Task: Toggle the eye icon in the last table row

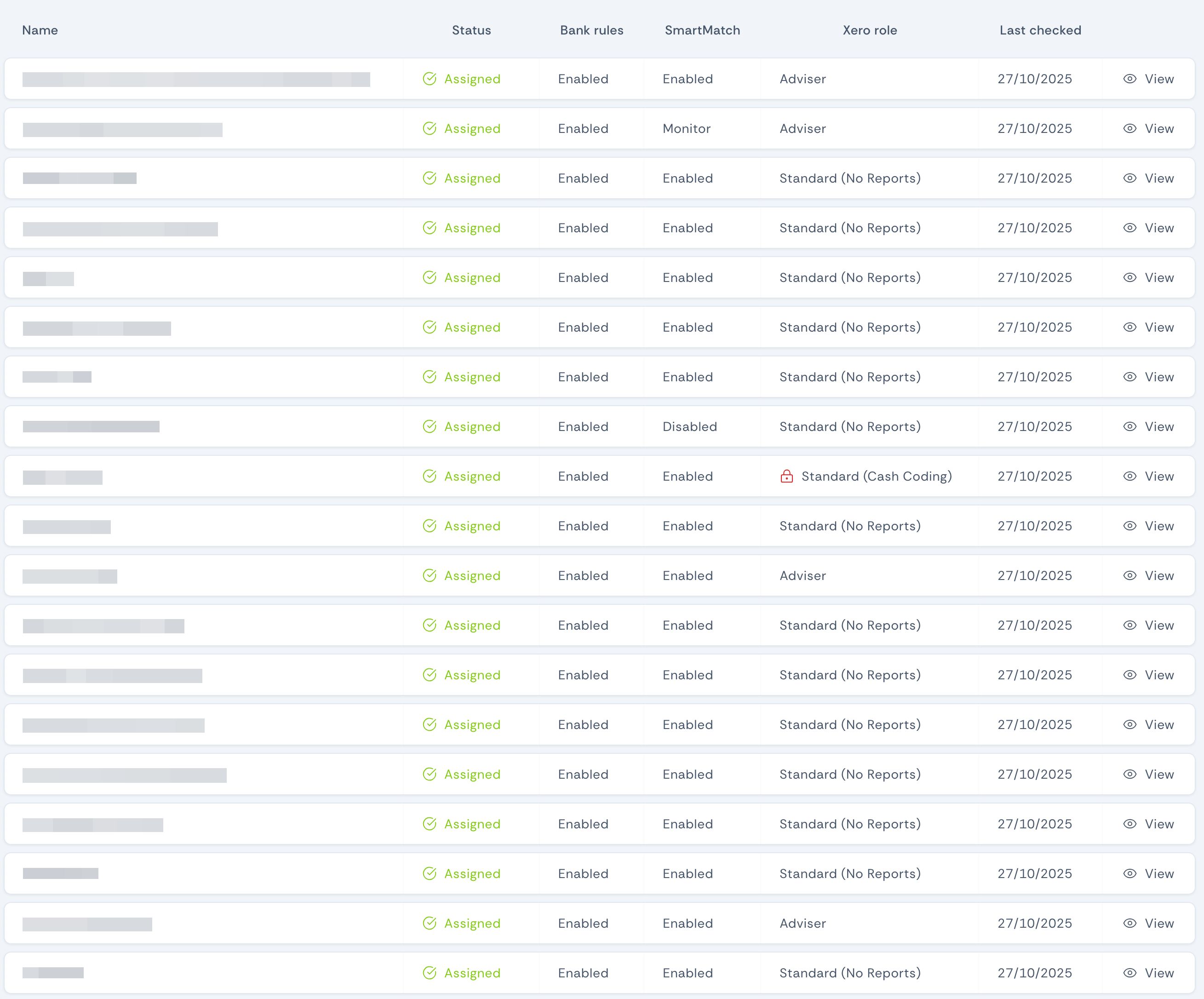Action: [x=1129, y=973]
